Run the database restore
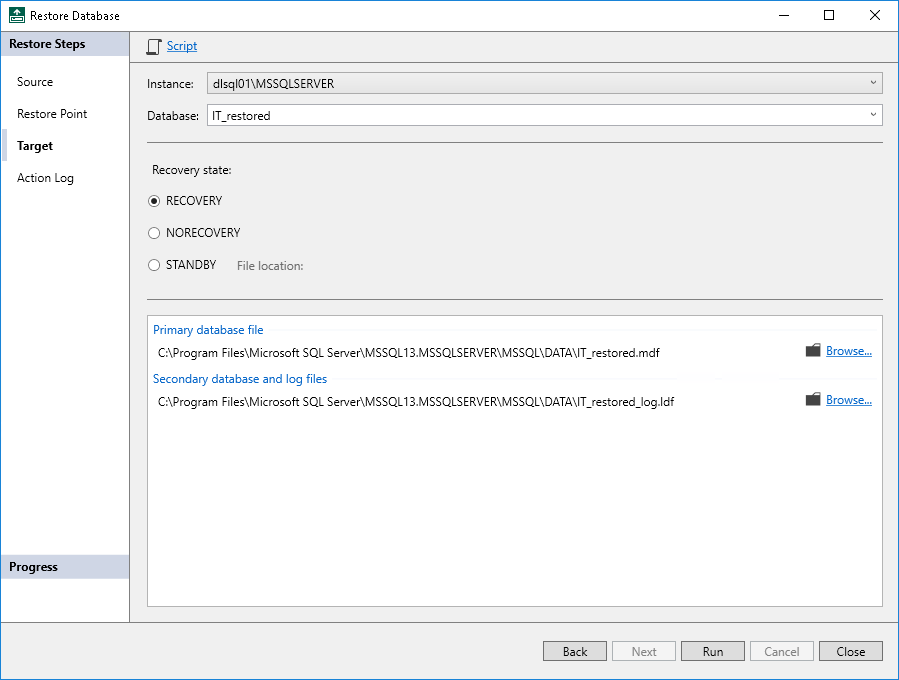Screen dimensions: 899x680 click(712, 651)
